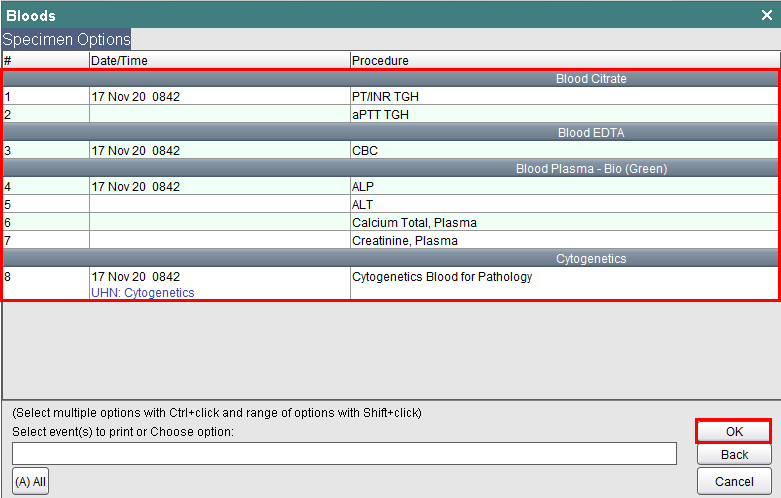Click the Cytogenetics group header
Viewport: 781px width, 498px height.
(x=390, y=258)
